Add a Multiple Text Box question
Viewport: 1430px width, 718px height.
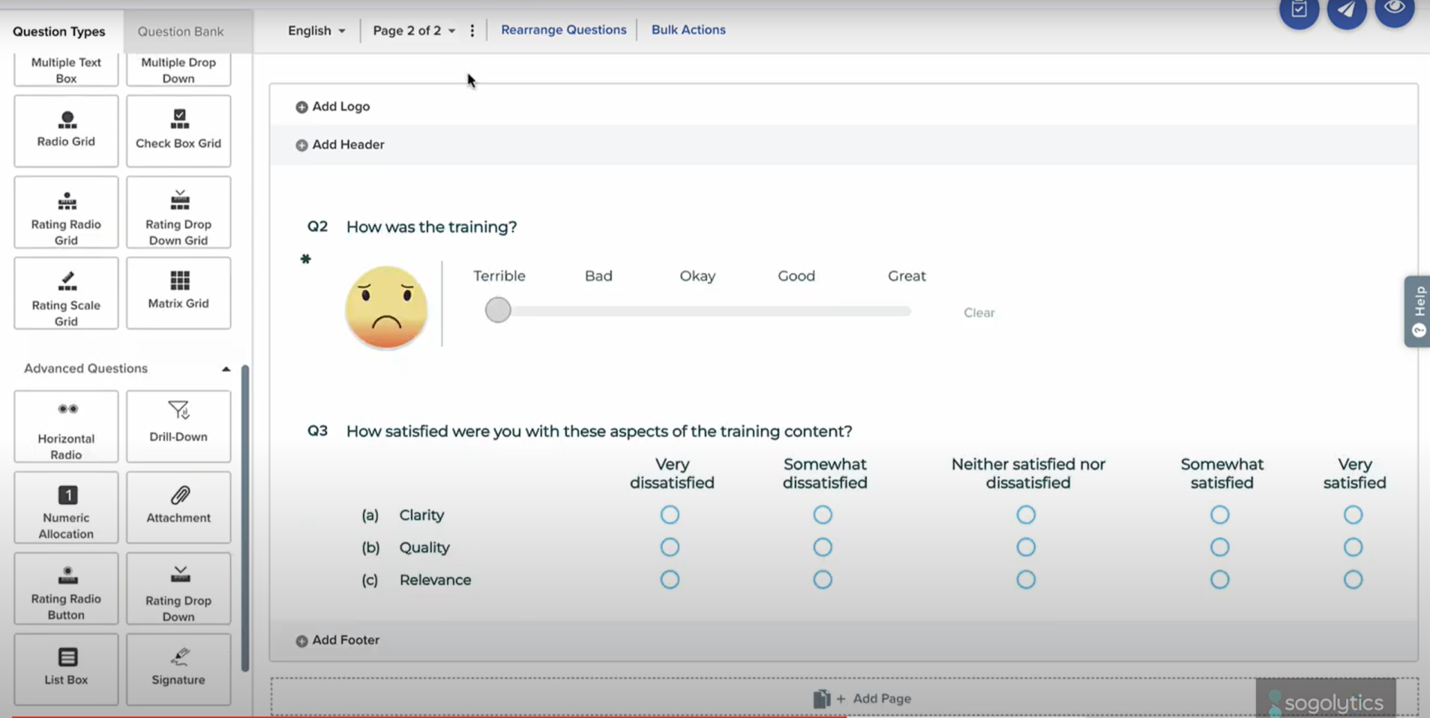(x=66, y=69)
